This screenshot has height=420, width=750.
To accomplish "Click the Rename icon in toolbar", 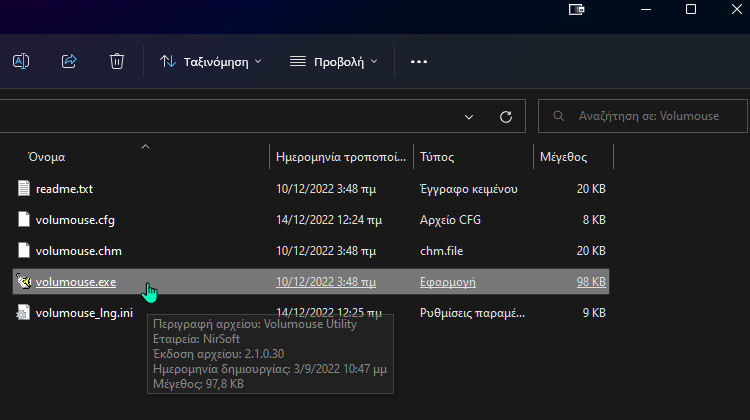I will pyautogui.click(x=20, y=62).
